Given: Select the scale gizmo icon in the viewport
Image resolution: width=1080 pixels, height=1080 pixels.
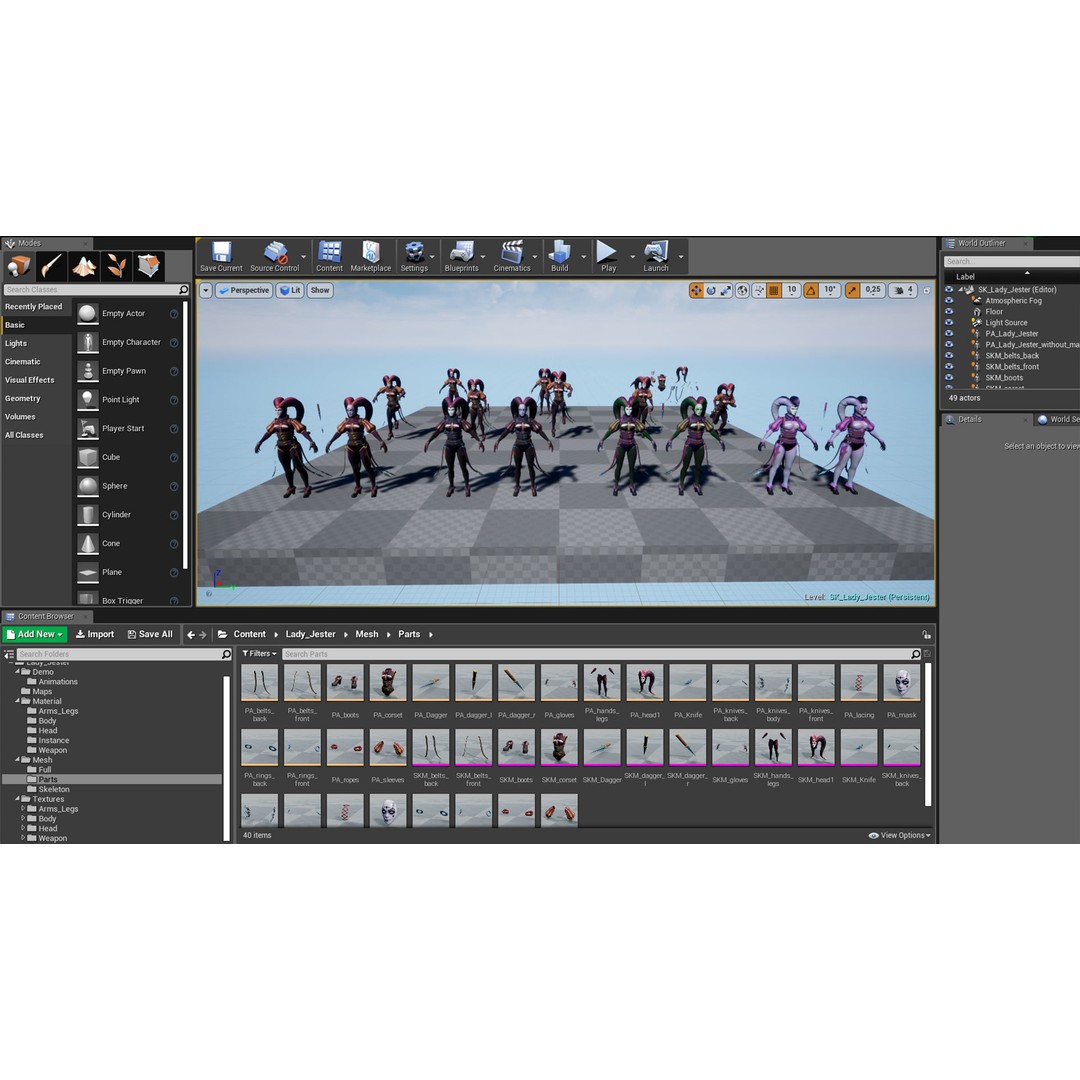Looking at the screenshot, I should (726, 291).
